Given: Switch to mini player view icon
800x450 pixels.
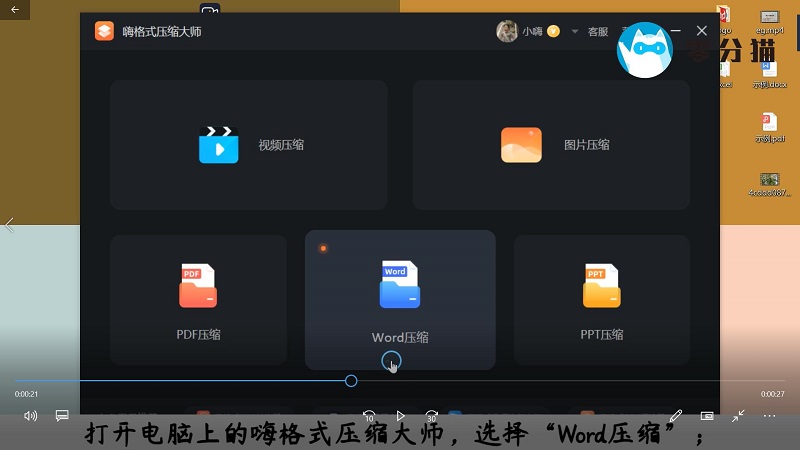Looking at the screenshot, I should pos(707,416).
